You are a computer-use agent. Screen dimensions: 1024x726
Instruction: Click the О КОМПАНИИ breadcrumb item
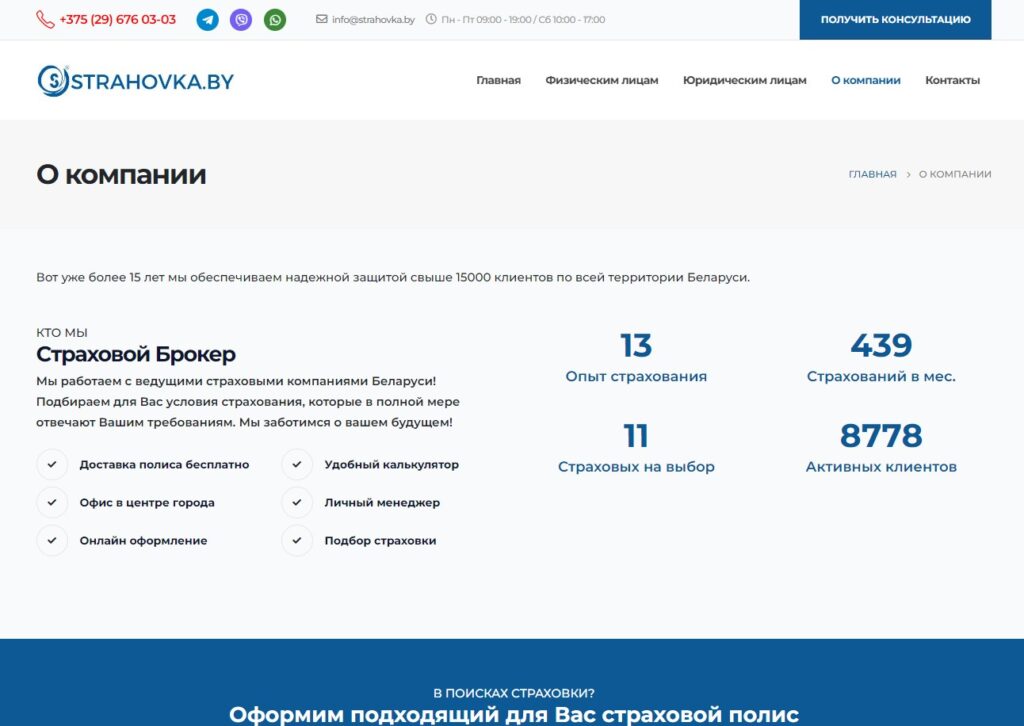click(955, 174)
